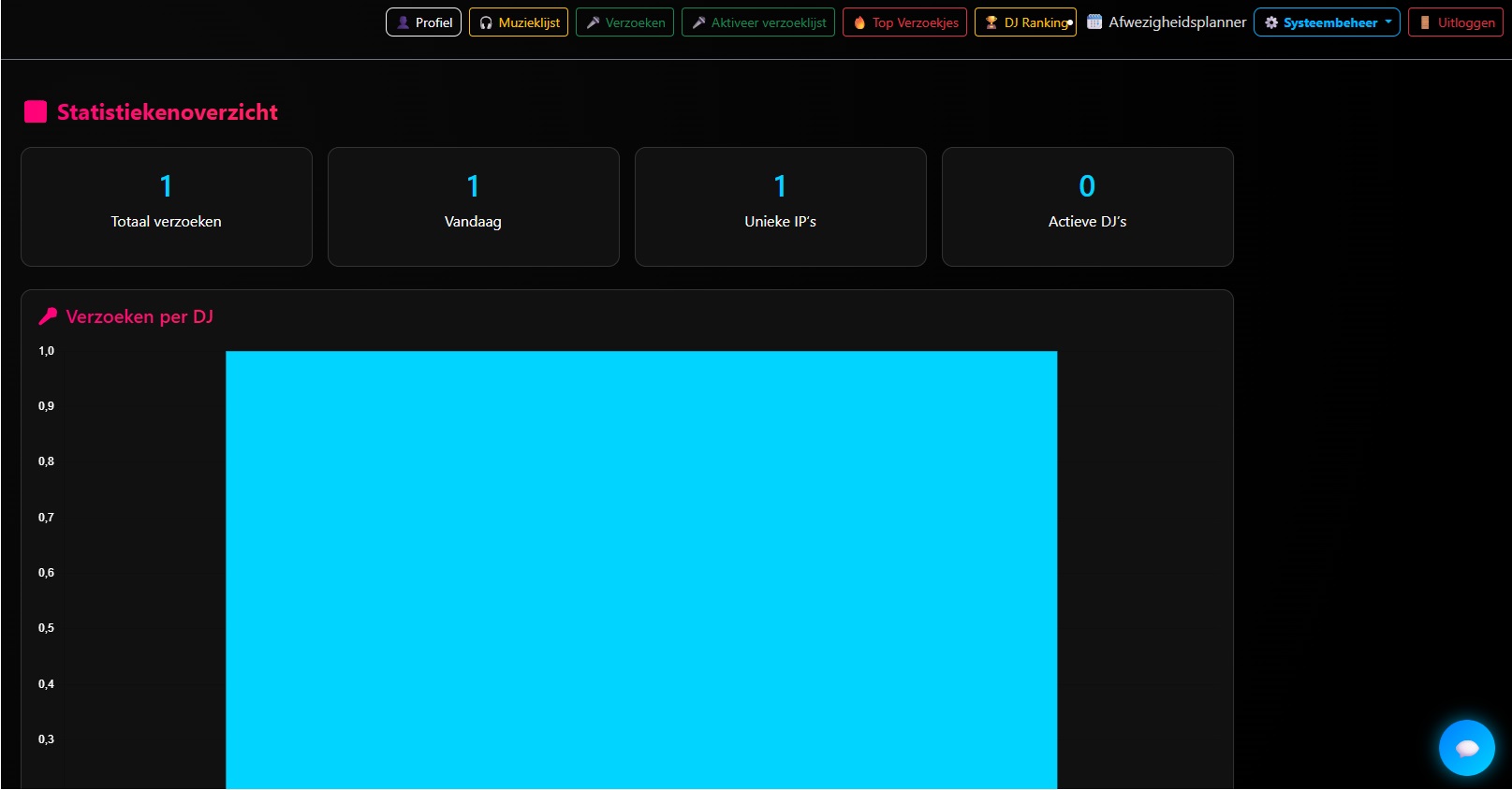The height and width of the screenshot is (790, 1512).
Task: Click the Vandaag statistics card
Action: [474, 207]
